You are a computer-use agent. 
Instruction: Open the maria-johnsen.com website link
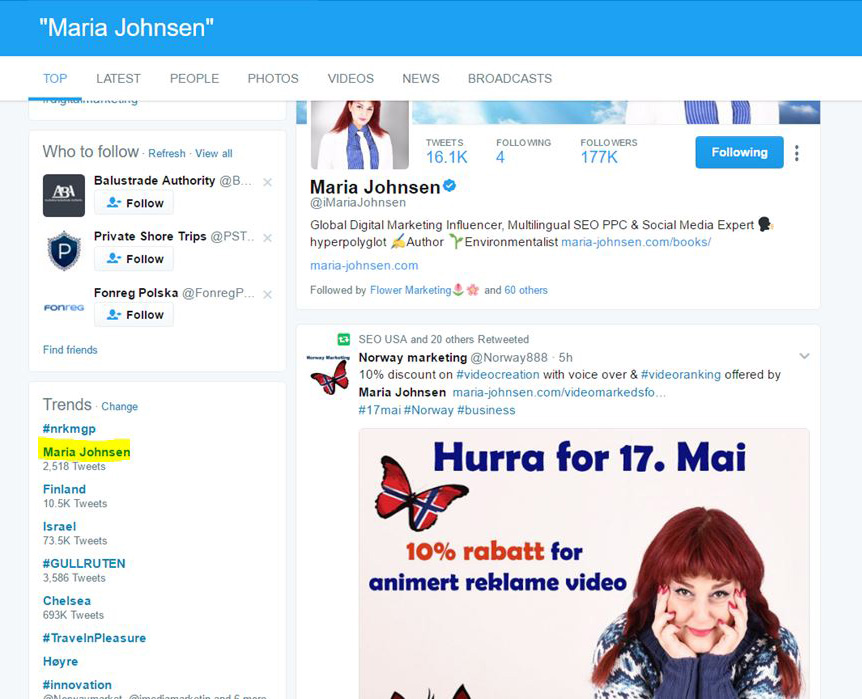[364, 266]
